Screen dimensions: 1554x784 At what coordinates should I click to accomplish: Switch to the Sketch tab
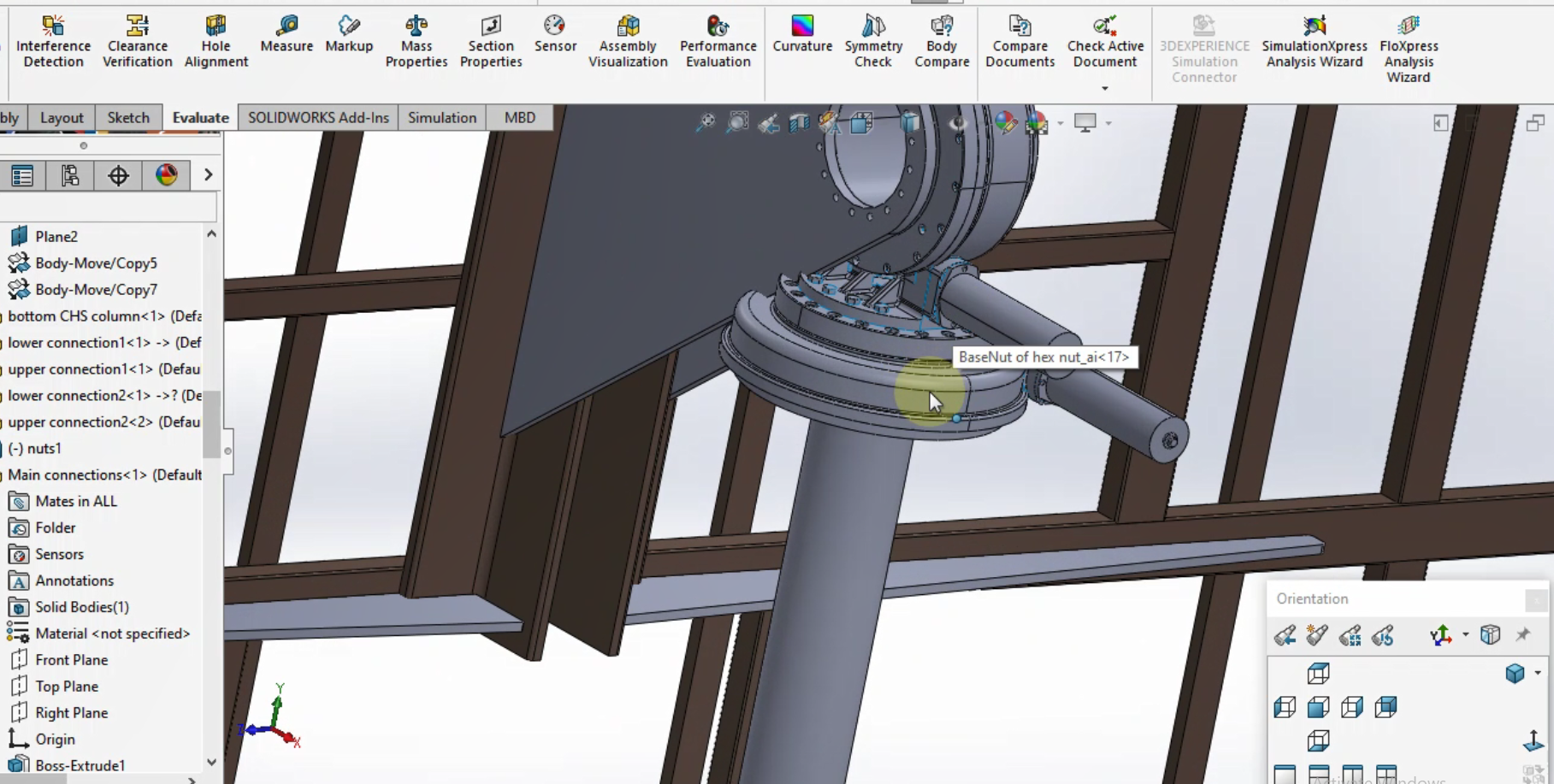tap(128, 118)
